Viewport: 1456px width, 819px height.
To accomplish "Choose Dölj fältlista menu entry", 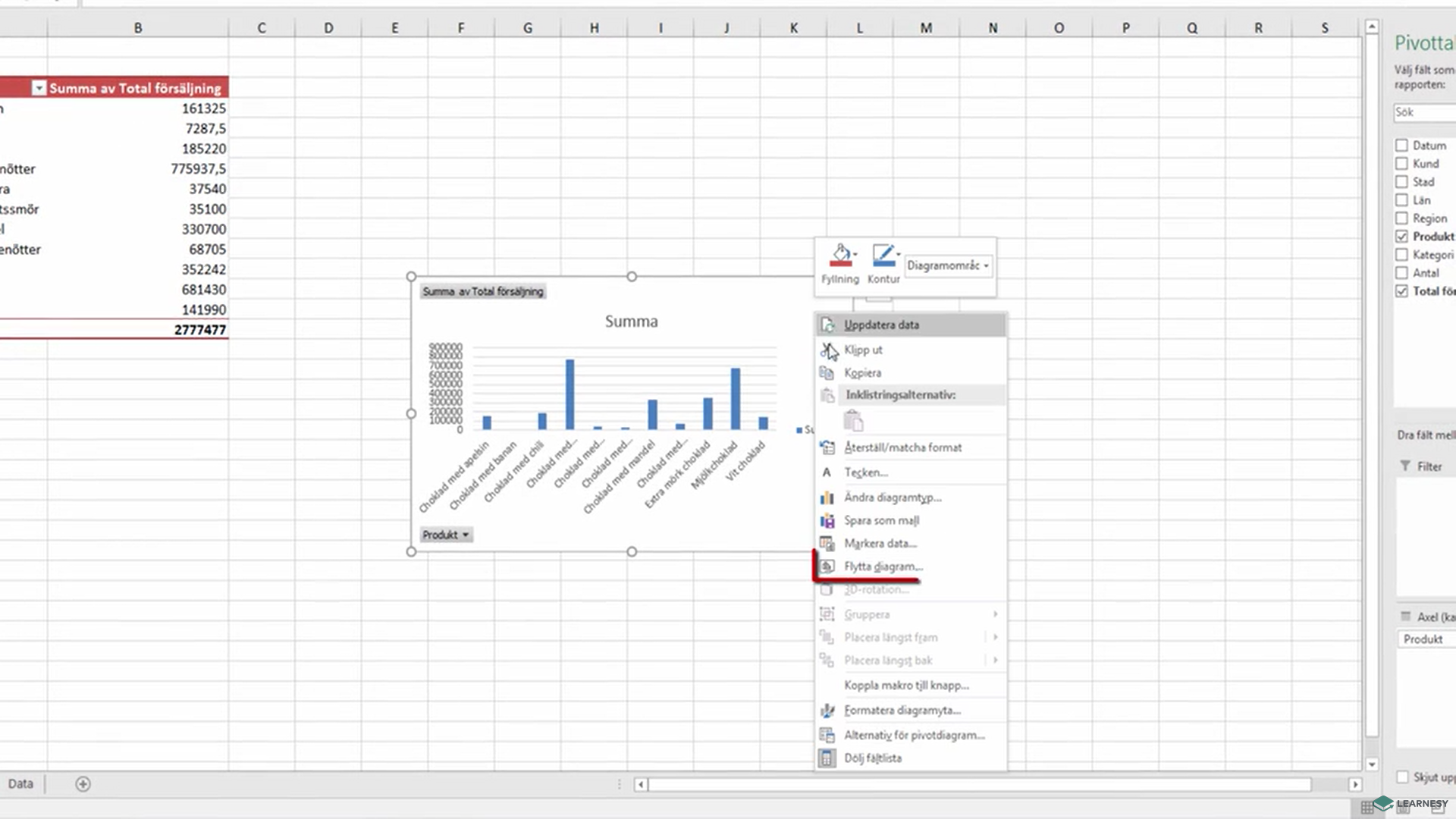I will tap(911, 758).
